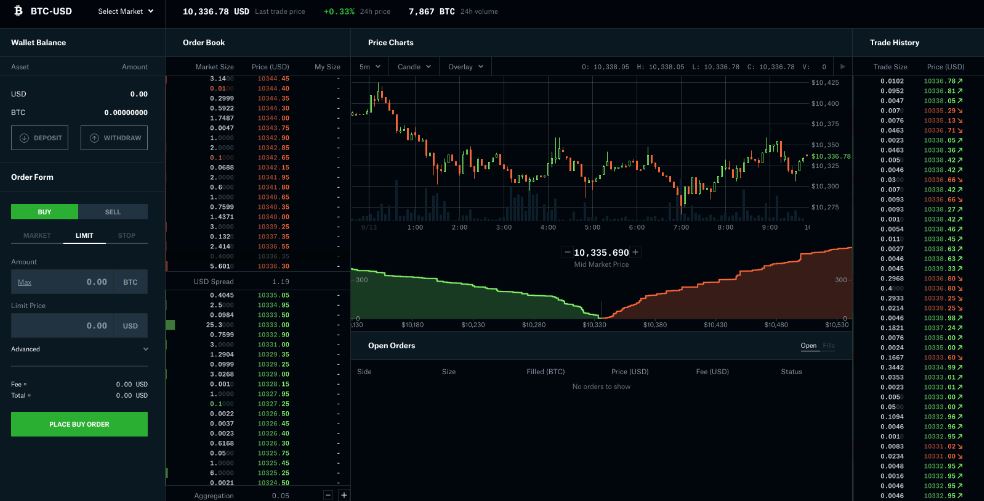Focus the Limit Price USD input field
The image size is (984, 501).
tap(80, 326)
